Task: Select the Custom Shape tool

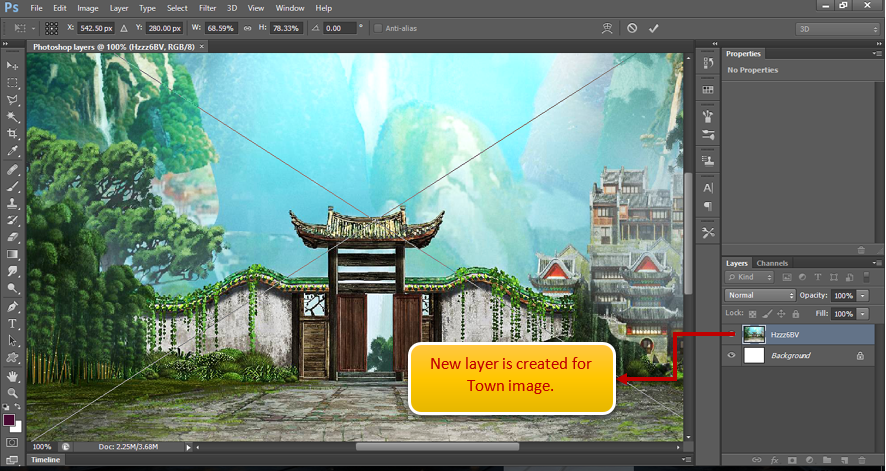Action: (x=12, y=358)
